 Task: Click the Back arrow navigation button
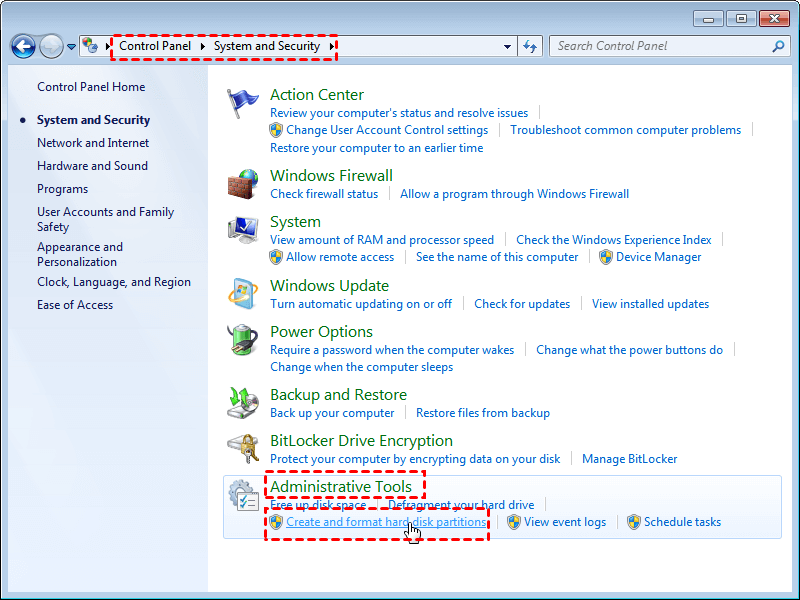pyautogui.click(x=23, y=46)
